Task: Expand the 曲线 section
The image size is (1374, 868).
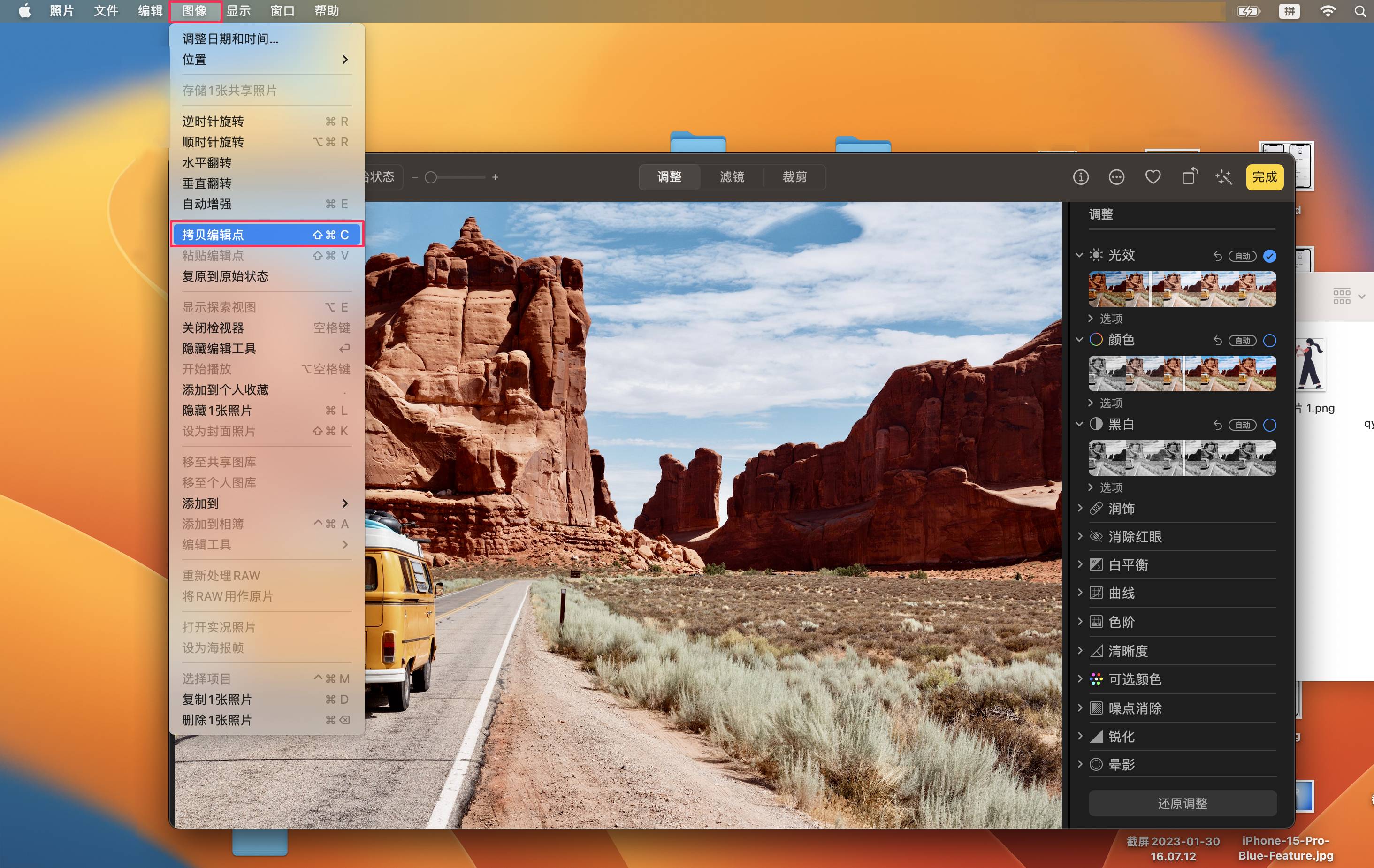Action: click(x=1080, y=592)
